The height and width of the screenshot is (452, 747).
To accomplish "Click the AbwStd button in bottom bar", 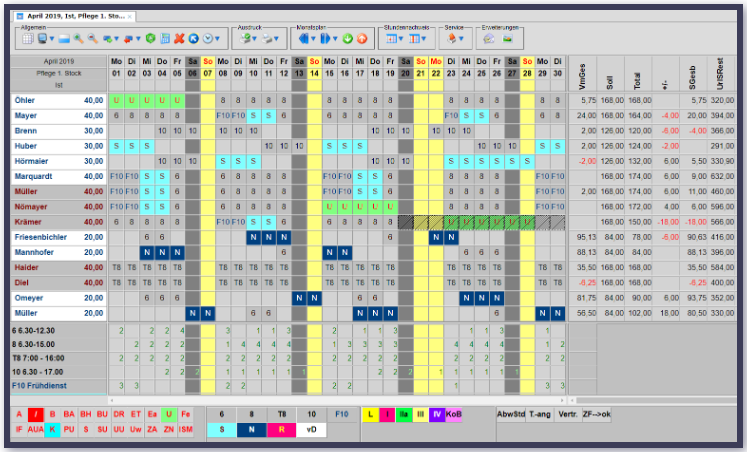I will click(512, 412).
